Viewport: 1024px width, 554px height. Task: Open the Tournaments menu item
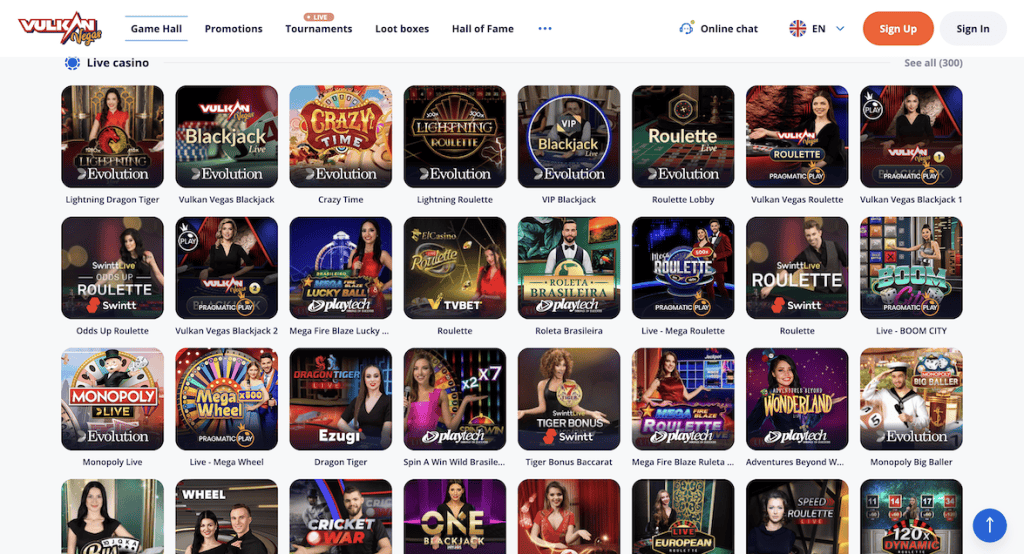(x=319, y=29)
